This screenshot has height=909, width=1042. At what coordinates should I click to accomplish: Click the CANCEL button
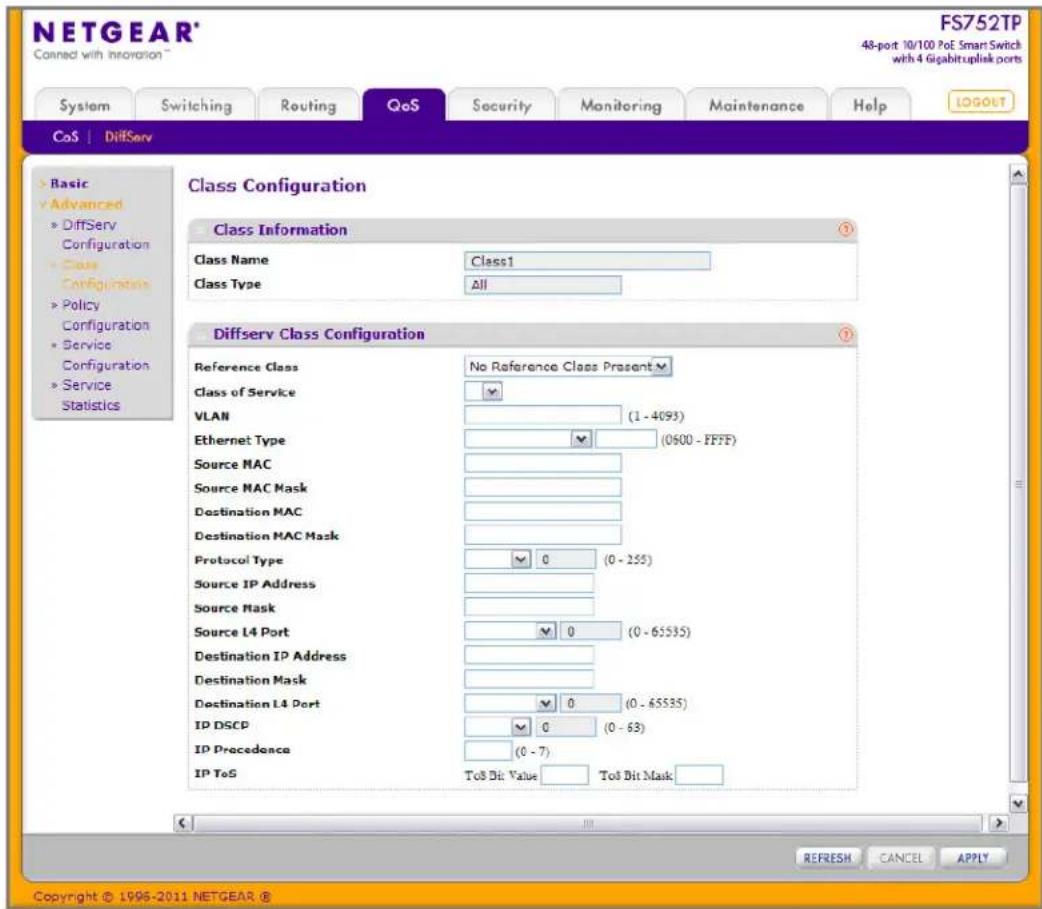pyautogui.click(x=900, y=858)
